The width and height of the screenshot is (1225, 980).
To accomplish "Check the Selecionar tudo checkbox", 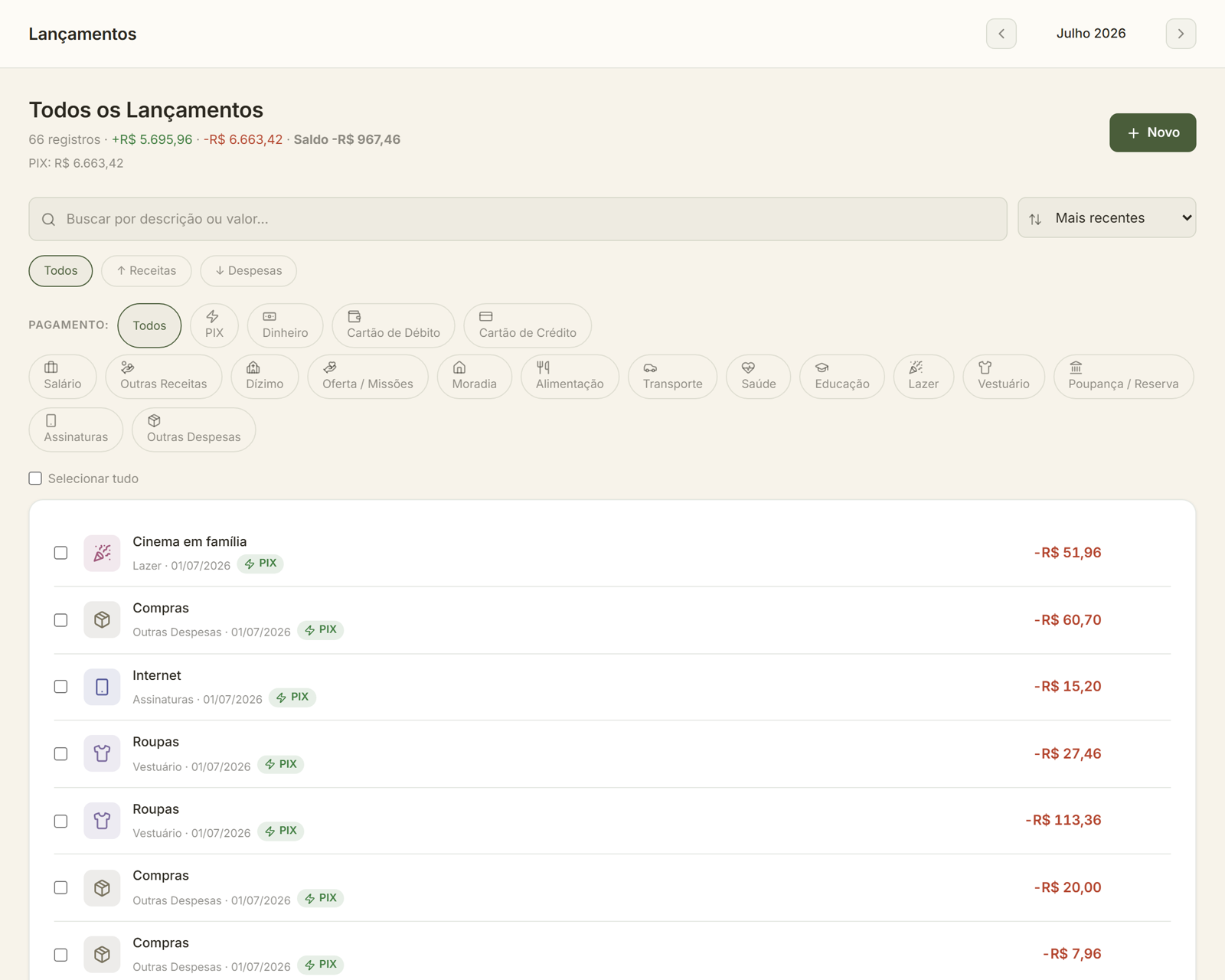I will [35, 479].
